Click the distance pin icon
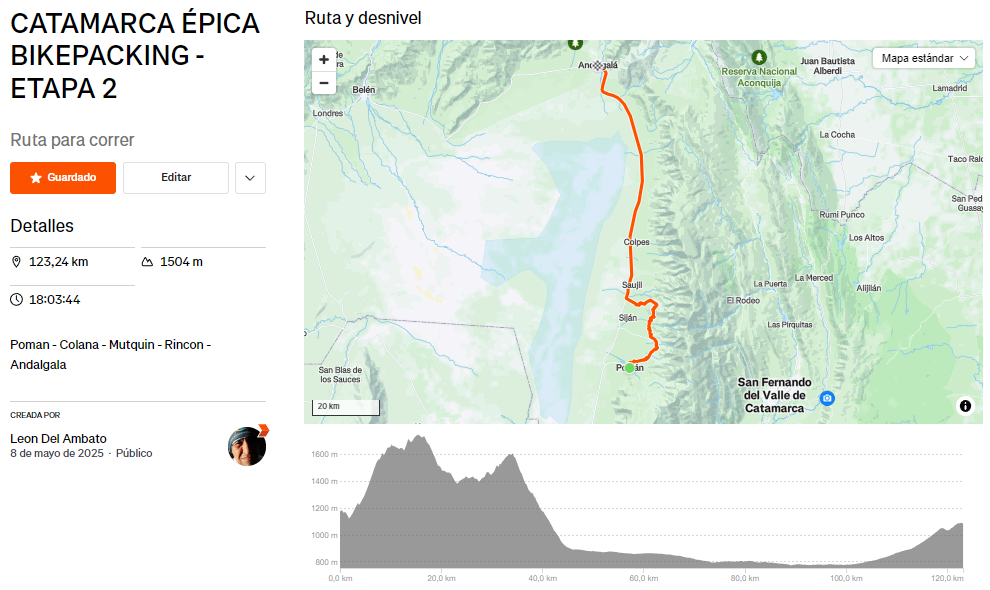This screenshot has width=990, height=590. (x=16, y=262)
